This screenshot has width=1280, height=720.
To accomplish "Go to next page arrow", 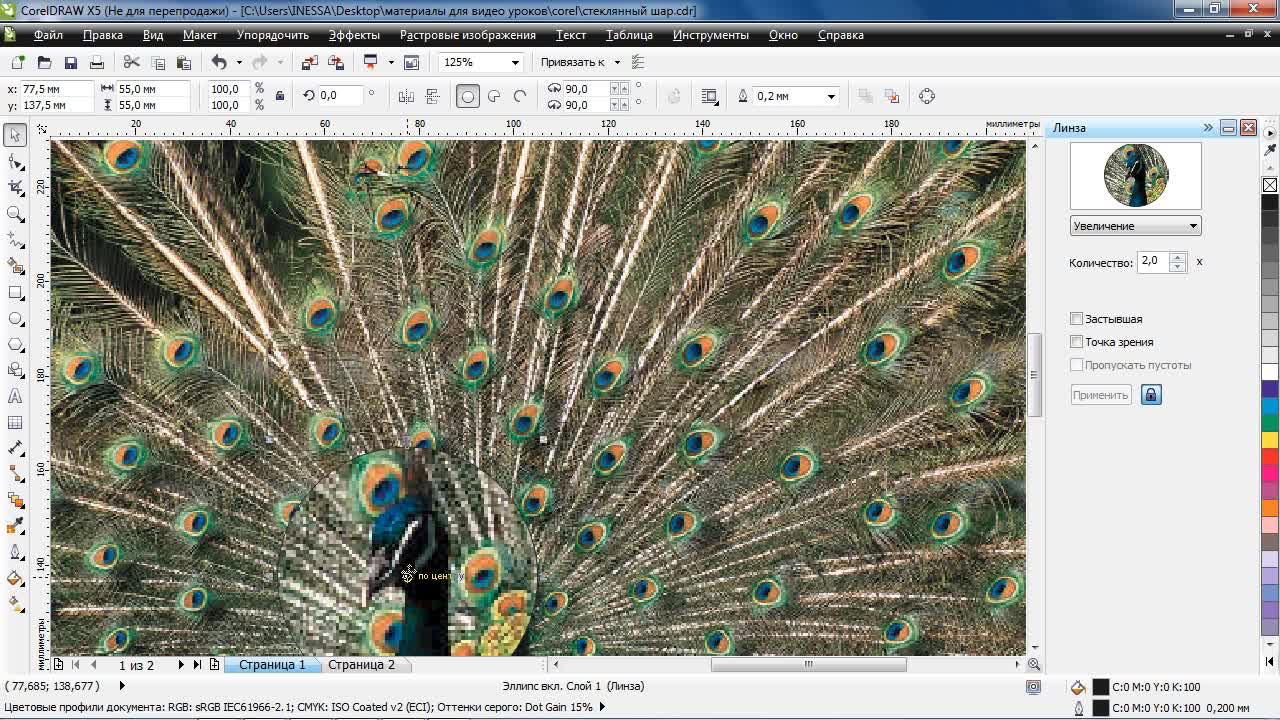I will pos(181,664).
